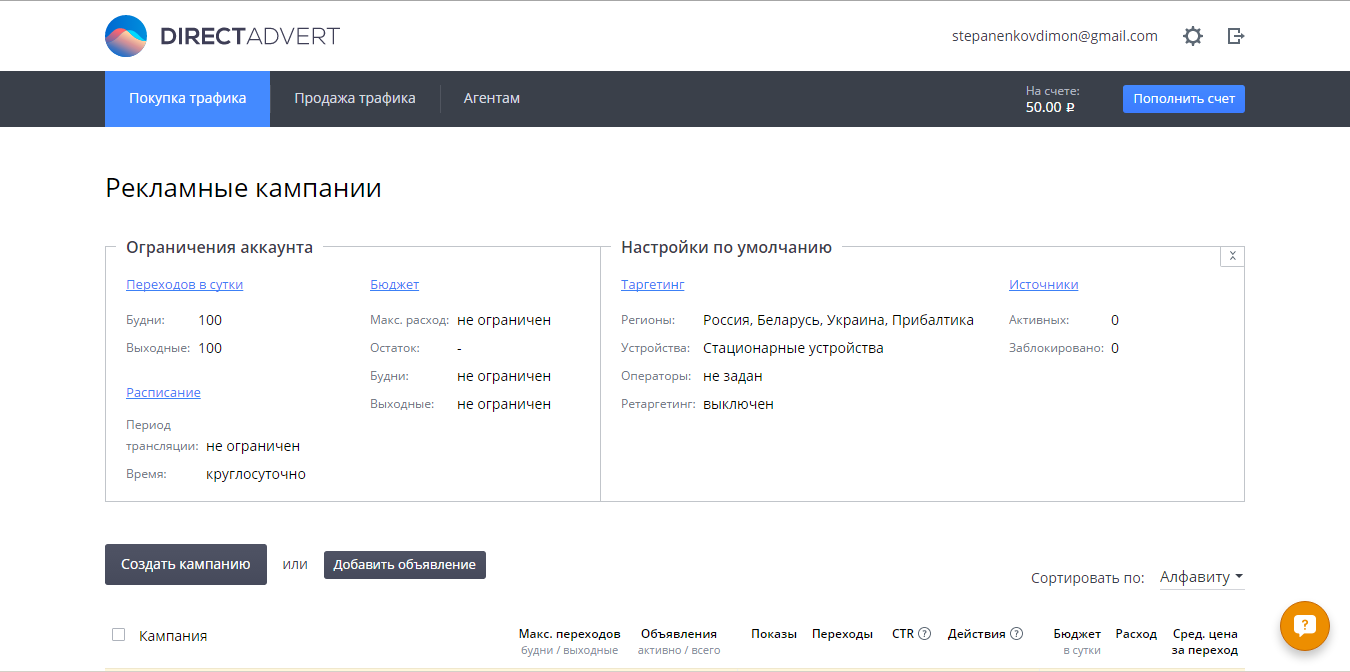Click the logout icon

(x=1236, y=36)
